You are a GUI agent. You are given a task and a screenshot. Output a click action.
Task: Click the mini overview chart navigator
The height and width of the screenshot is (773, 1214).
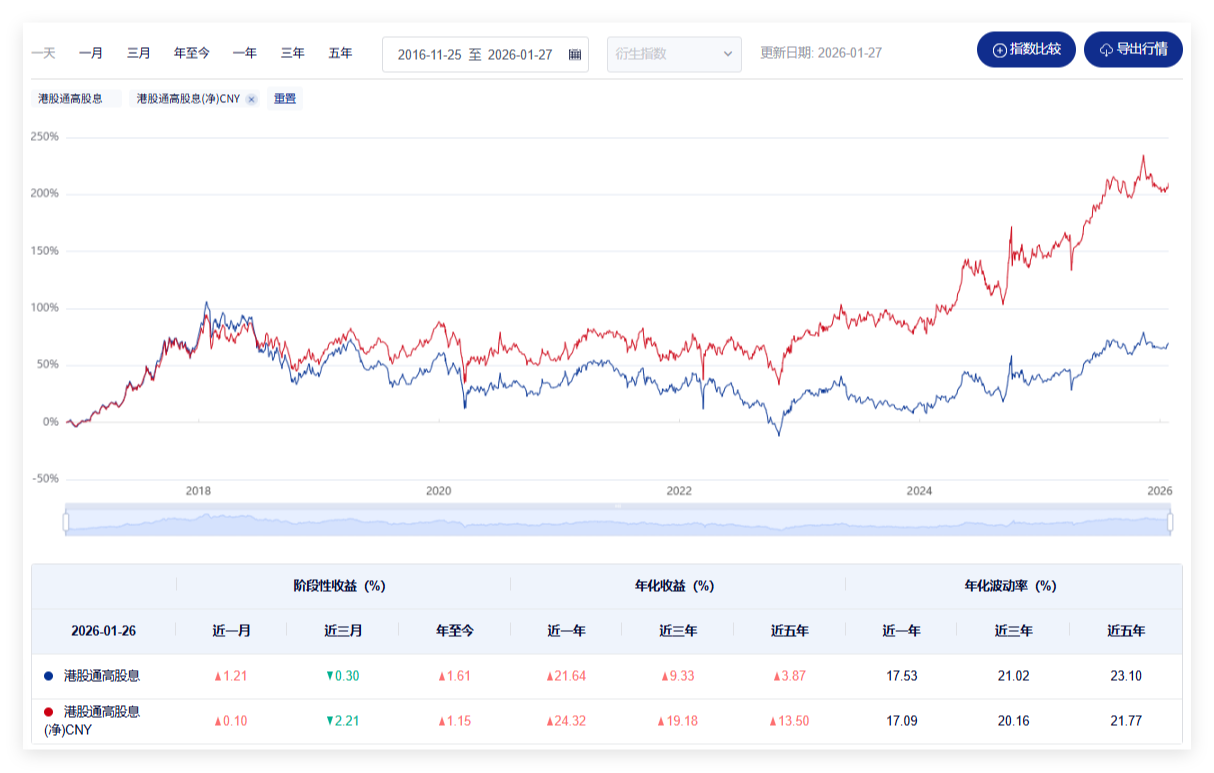coord(617,522)
